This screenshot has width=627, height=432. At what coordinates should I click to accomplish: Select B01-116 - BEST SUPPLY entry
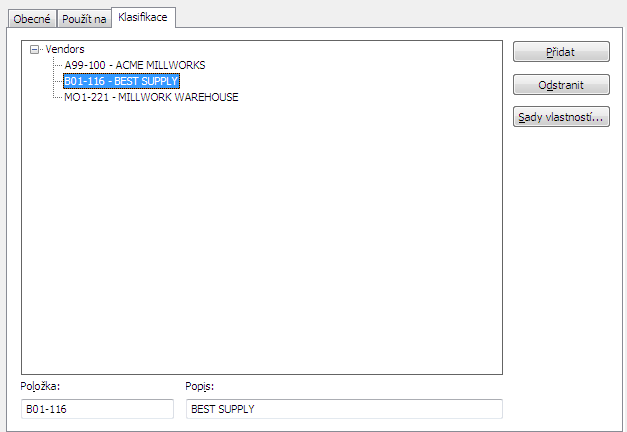point(121,81)
